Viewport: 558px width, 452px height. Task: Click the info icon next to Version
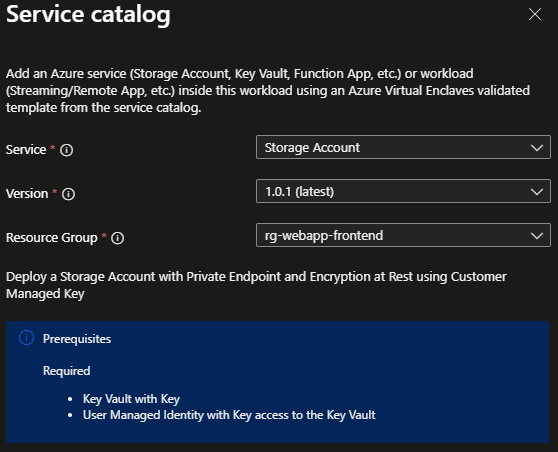click(x=68, y=194)
